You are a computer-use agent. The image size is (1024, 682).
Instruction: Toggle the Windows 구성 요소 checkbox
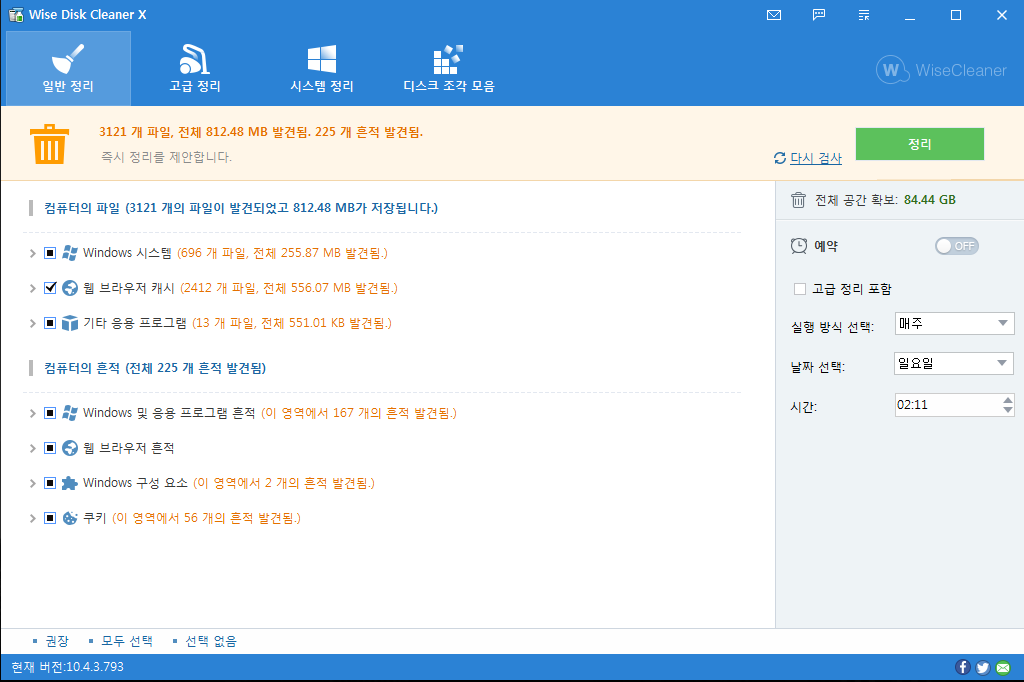tap(50, 483)
